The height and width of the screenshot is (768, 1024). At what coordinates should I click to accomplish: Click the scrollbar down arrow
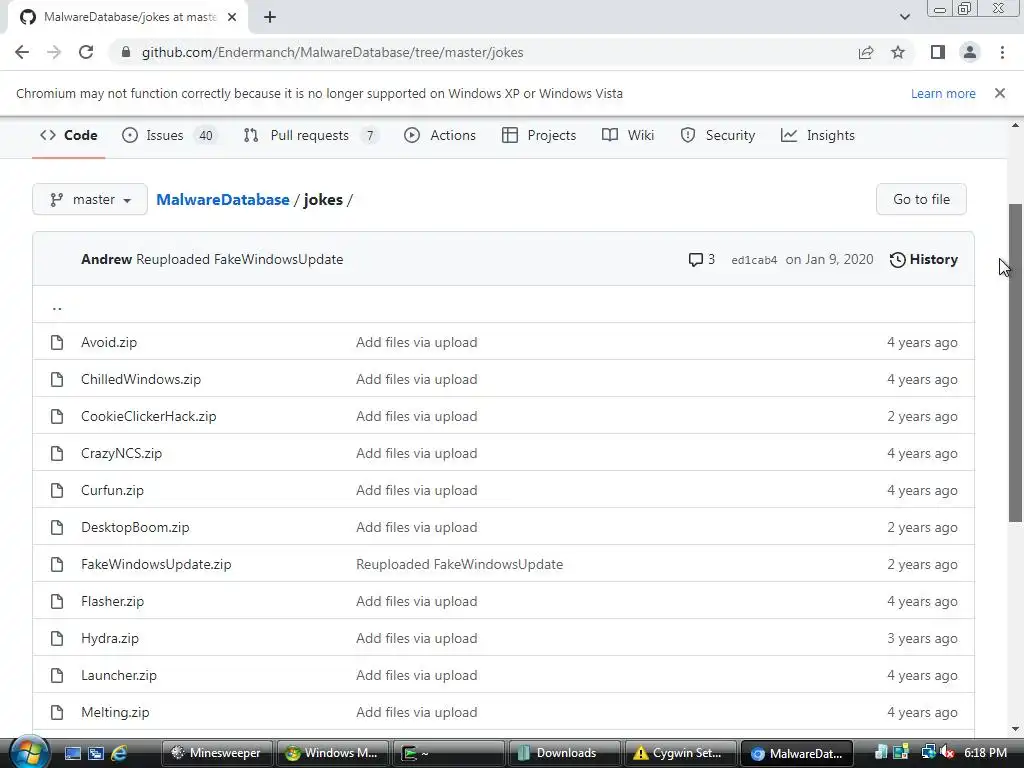(x=1015, y=729)
